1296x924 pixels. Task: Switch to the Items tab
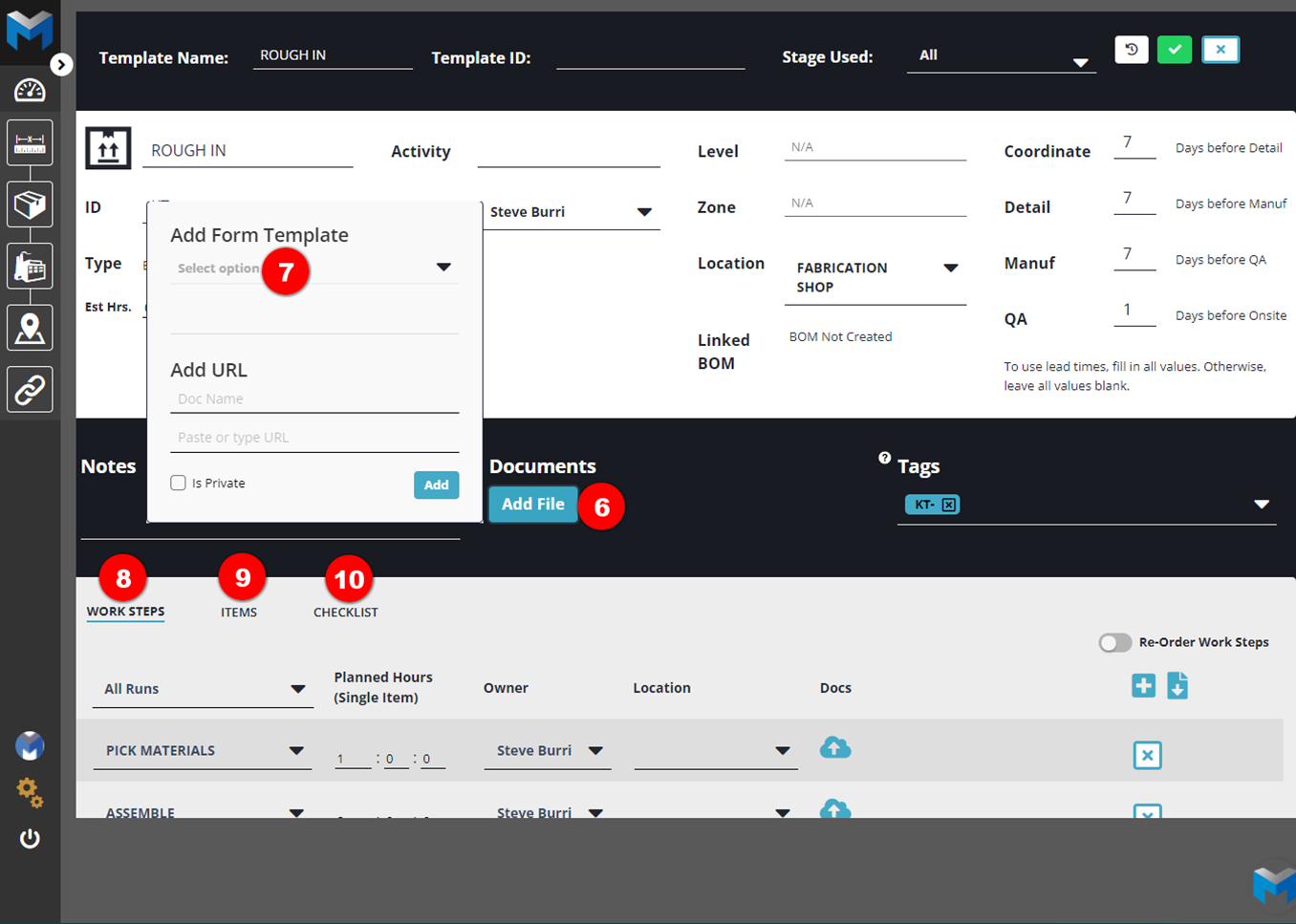[x=239, y=612]
